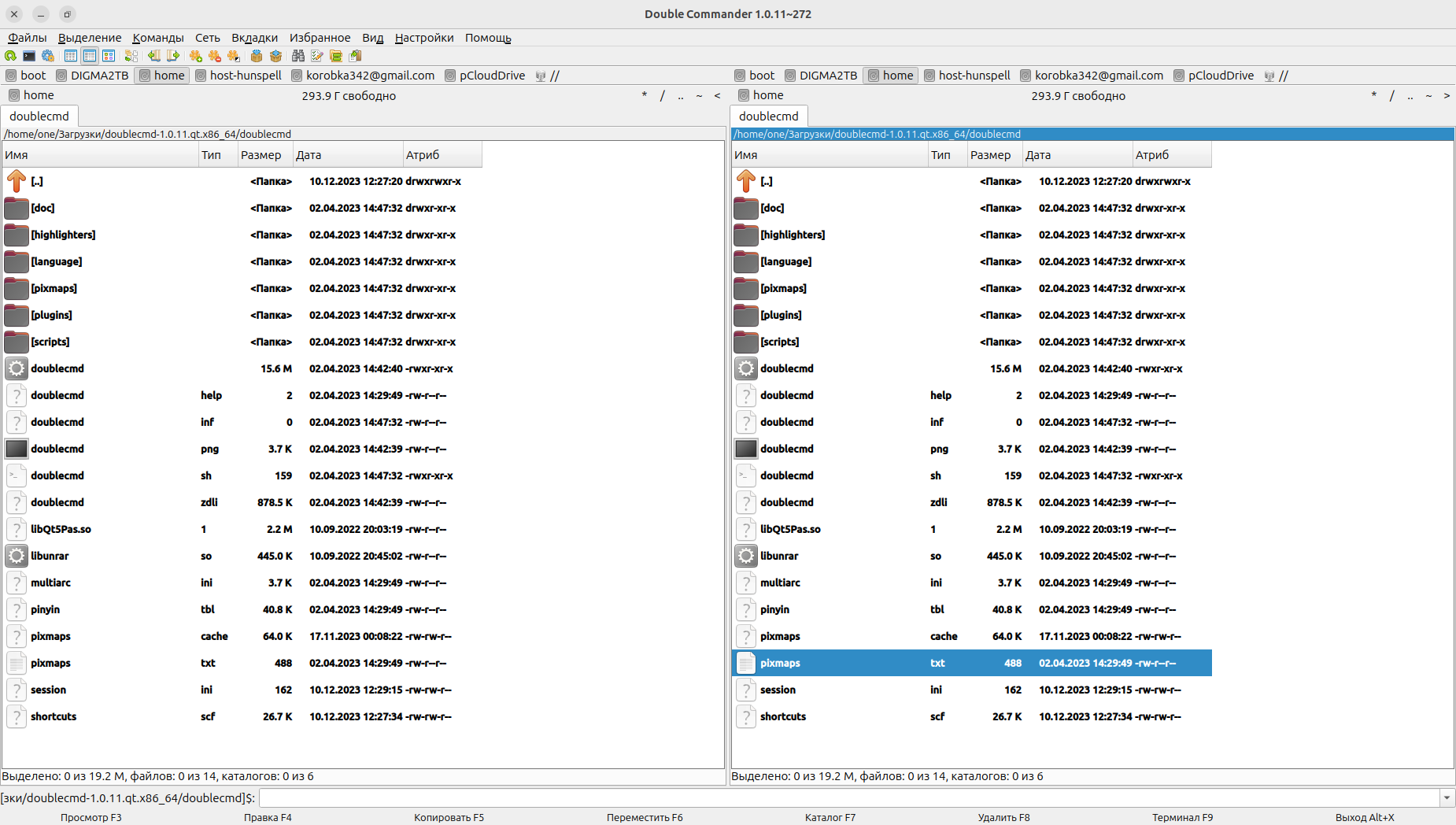The width and height of the screenshot is (1456, 825).
Task: Click the select group plus icon
Action: [x=196, y=56]
